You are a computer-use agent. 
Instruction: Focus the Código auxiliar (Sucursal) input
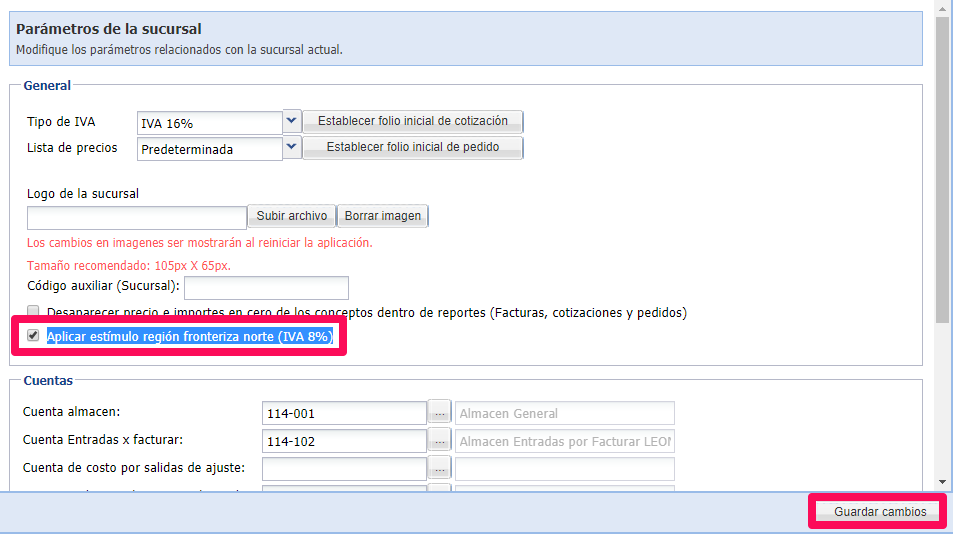pyautogui.click(x=266, y=288)
